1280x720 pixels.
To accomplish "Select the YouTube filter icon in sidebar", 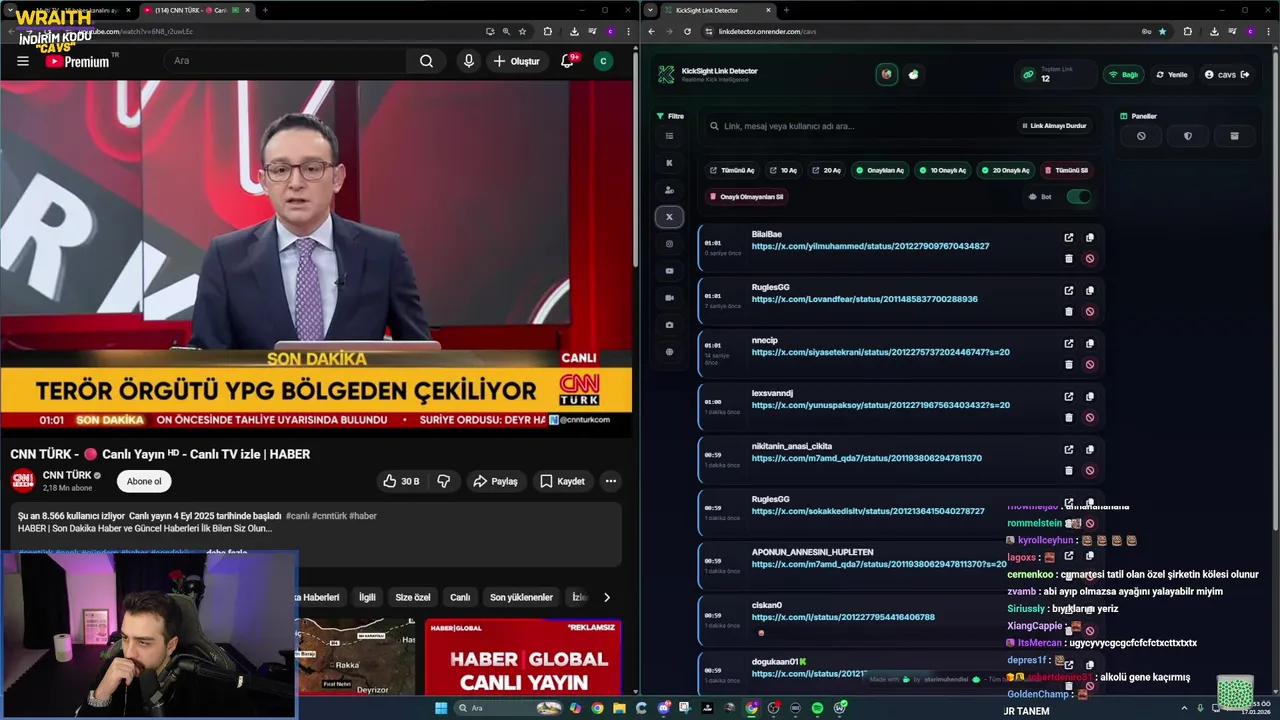I will 669,271.
